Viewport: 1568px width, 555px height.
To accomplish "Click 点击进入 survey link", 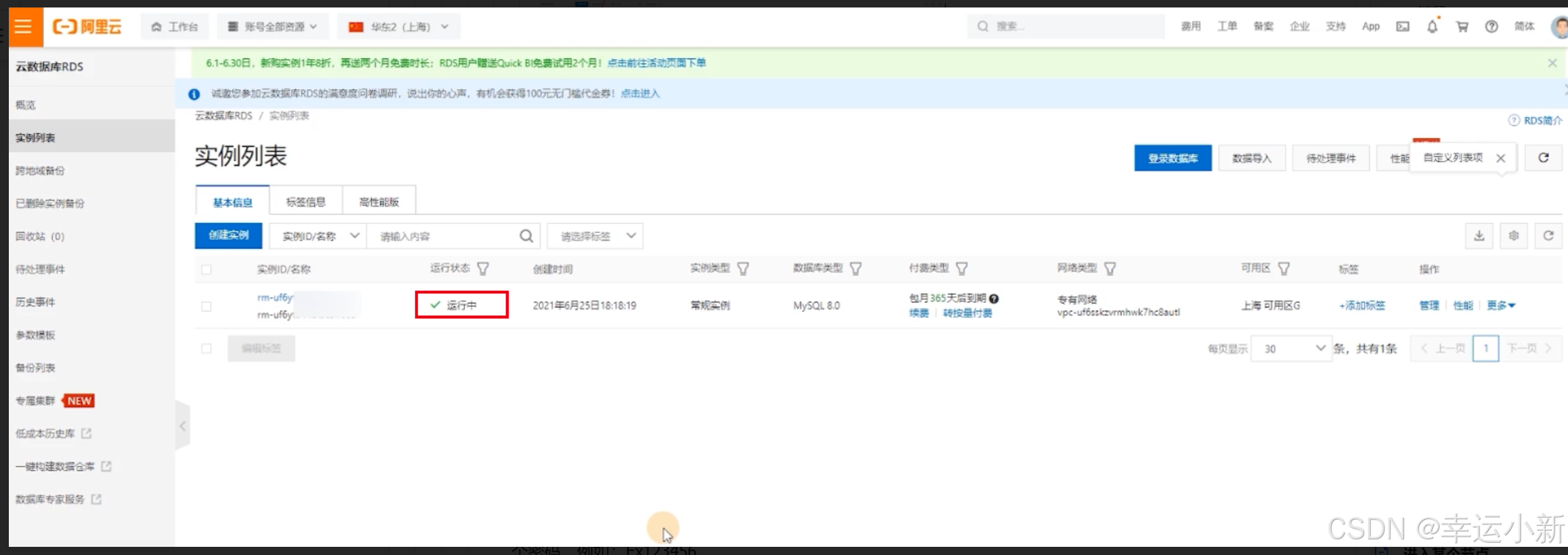I will click(x=640, y=93).
